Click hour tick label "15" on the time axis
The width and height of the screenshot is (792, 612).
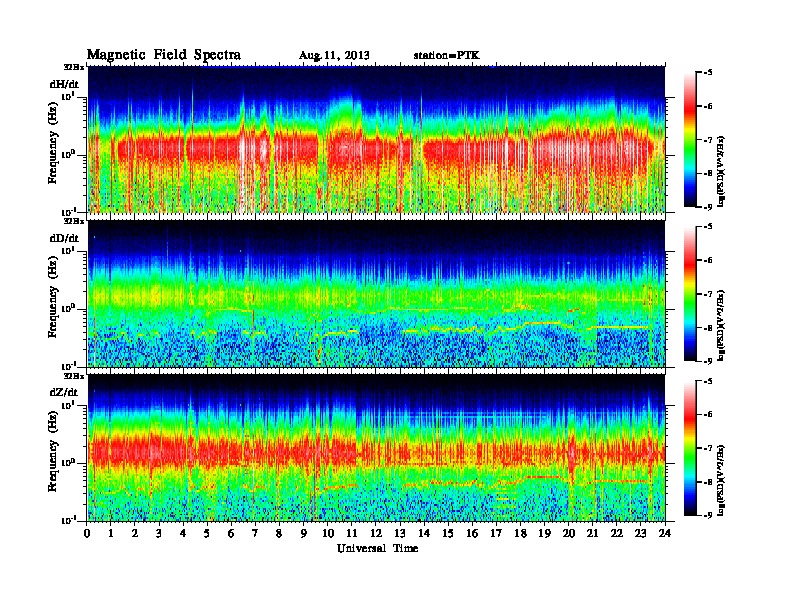[x=449, y=534]
